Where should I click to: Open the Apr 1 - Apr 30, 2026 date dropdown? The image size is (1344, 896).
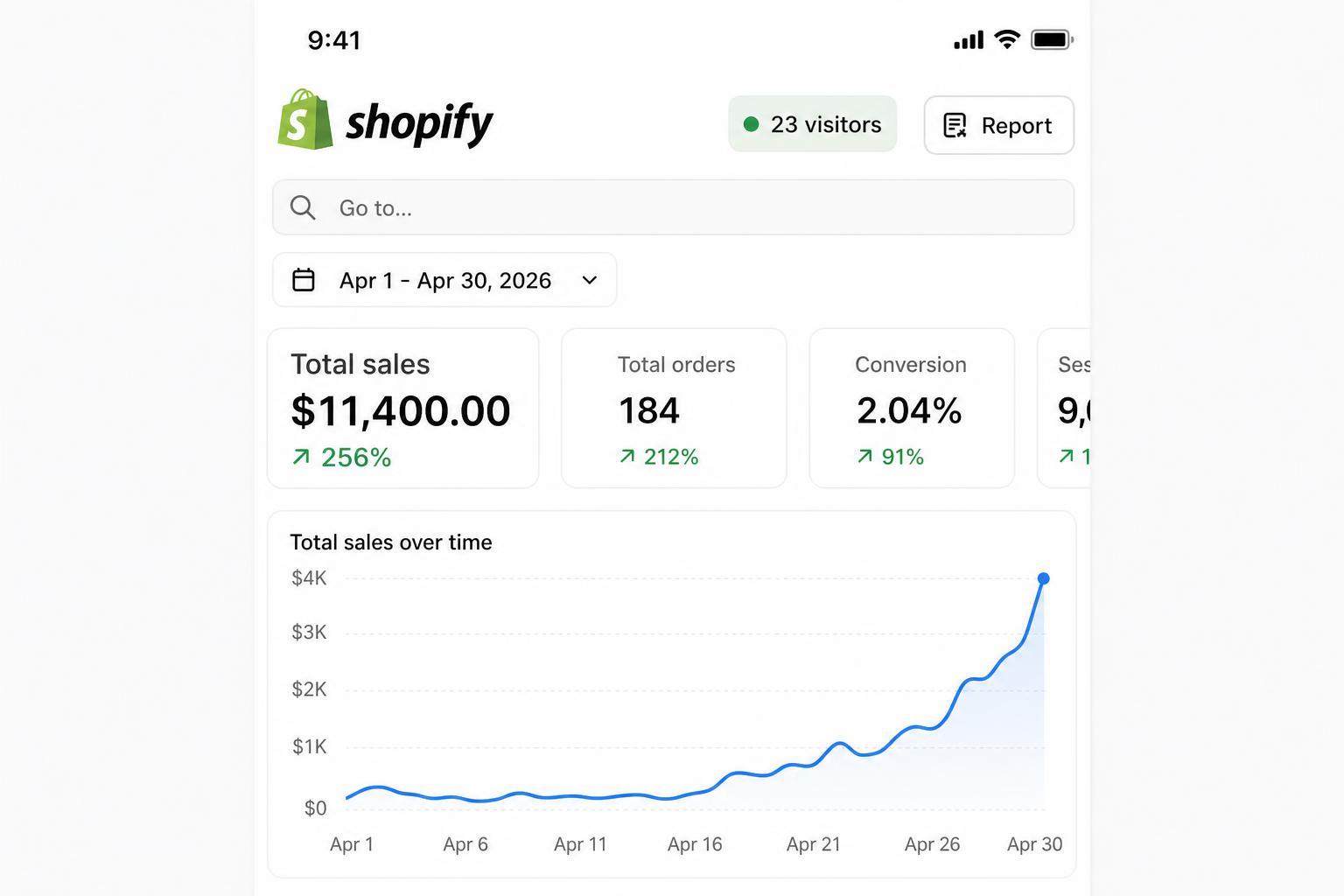[x=444, y=280]
